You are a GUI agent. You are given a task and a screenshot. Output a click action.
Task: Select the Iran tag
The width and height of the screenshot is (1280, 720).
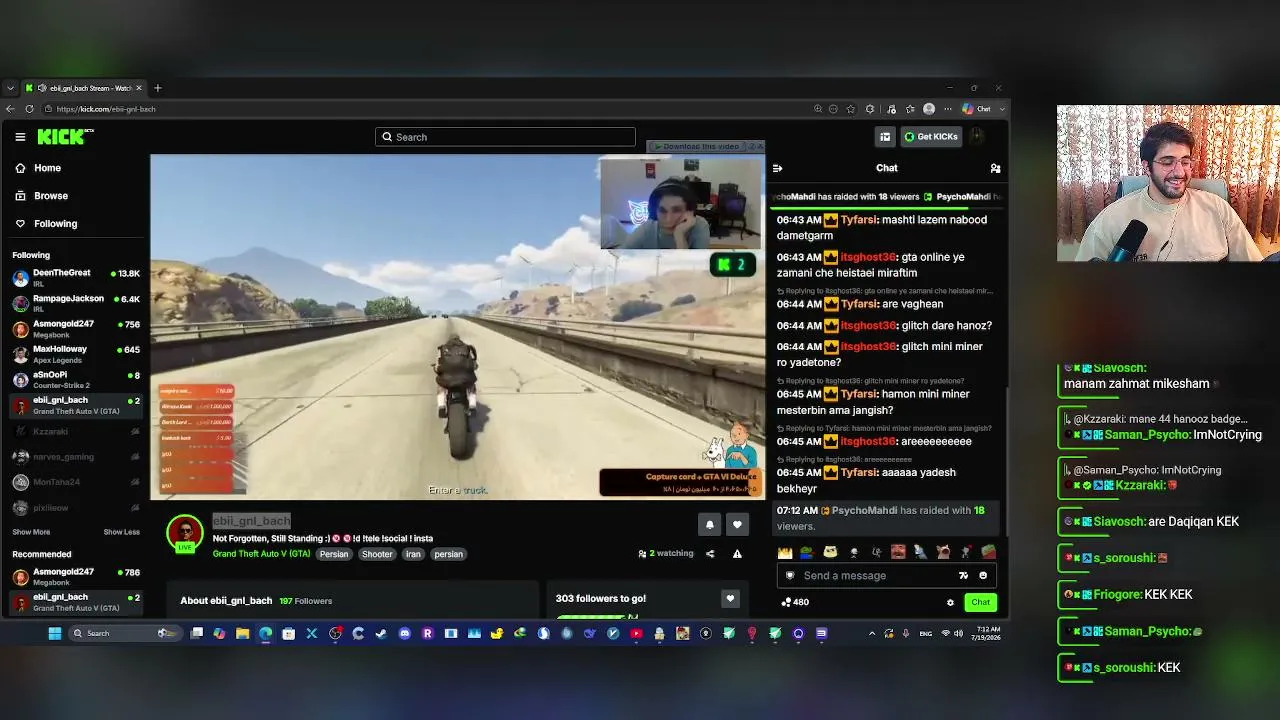[413, 554]
